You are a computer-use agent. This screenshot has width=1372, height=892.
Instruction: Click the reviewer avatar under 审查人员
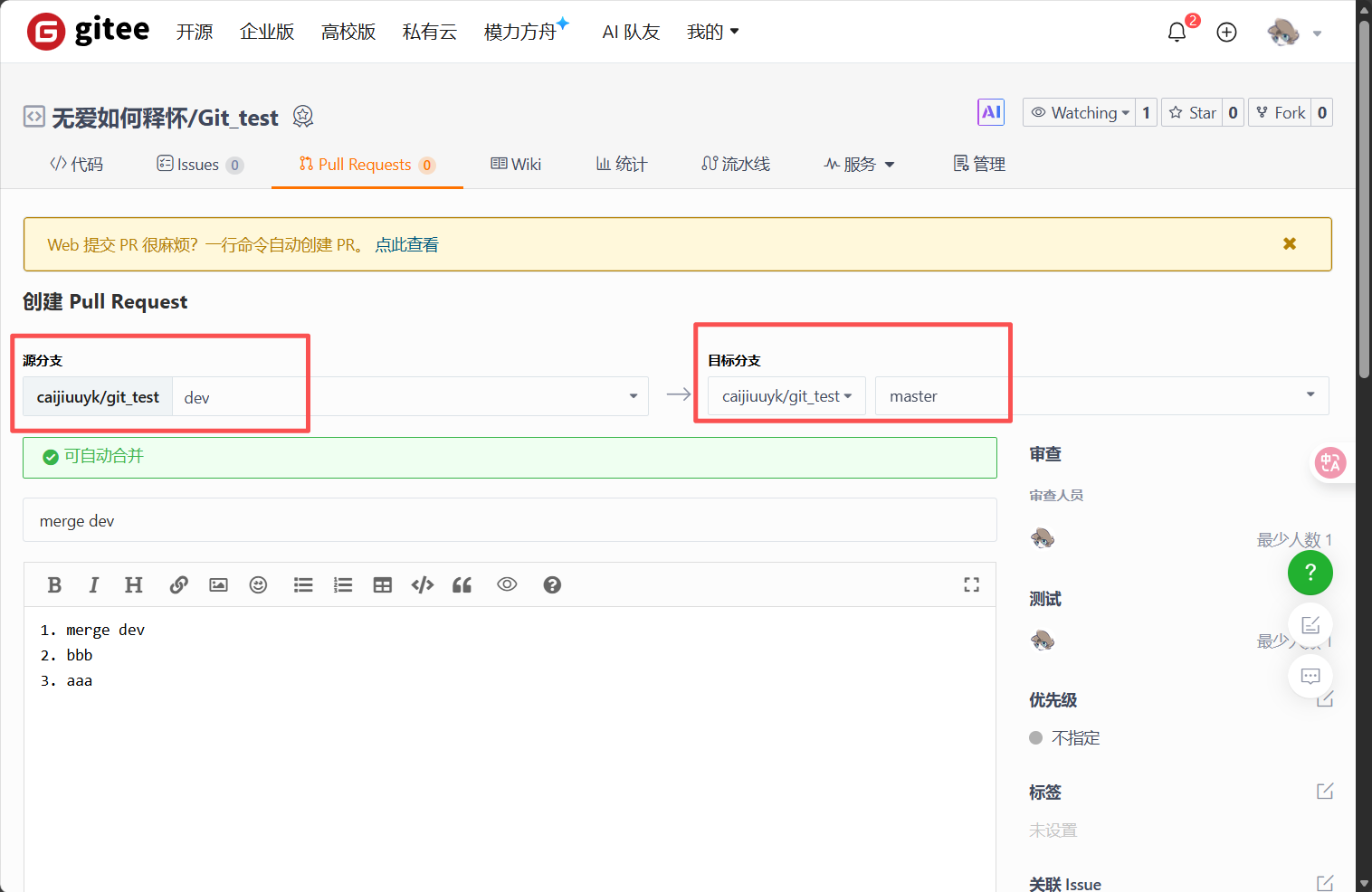[1043, 538]
